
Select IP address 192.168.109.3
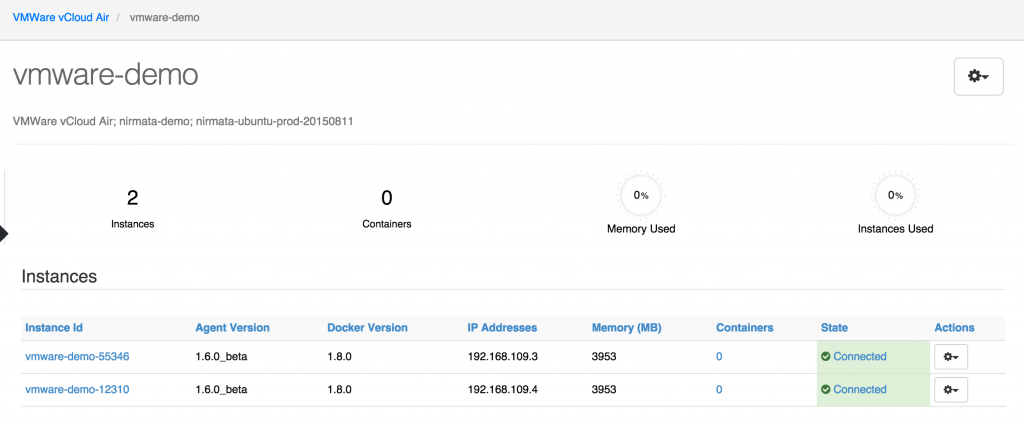coord(502,356)
